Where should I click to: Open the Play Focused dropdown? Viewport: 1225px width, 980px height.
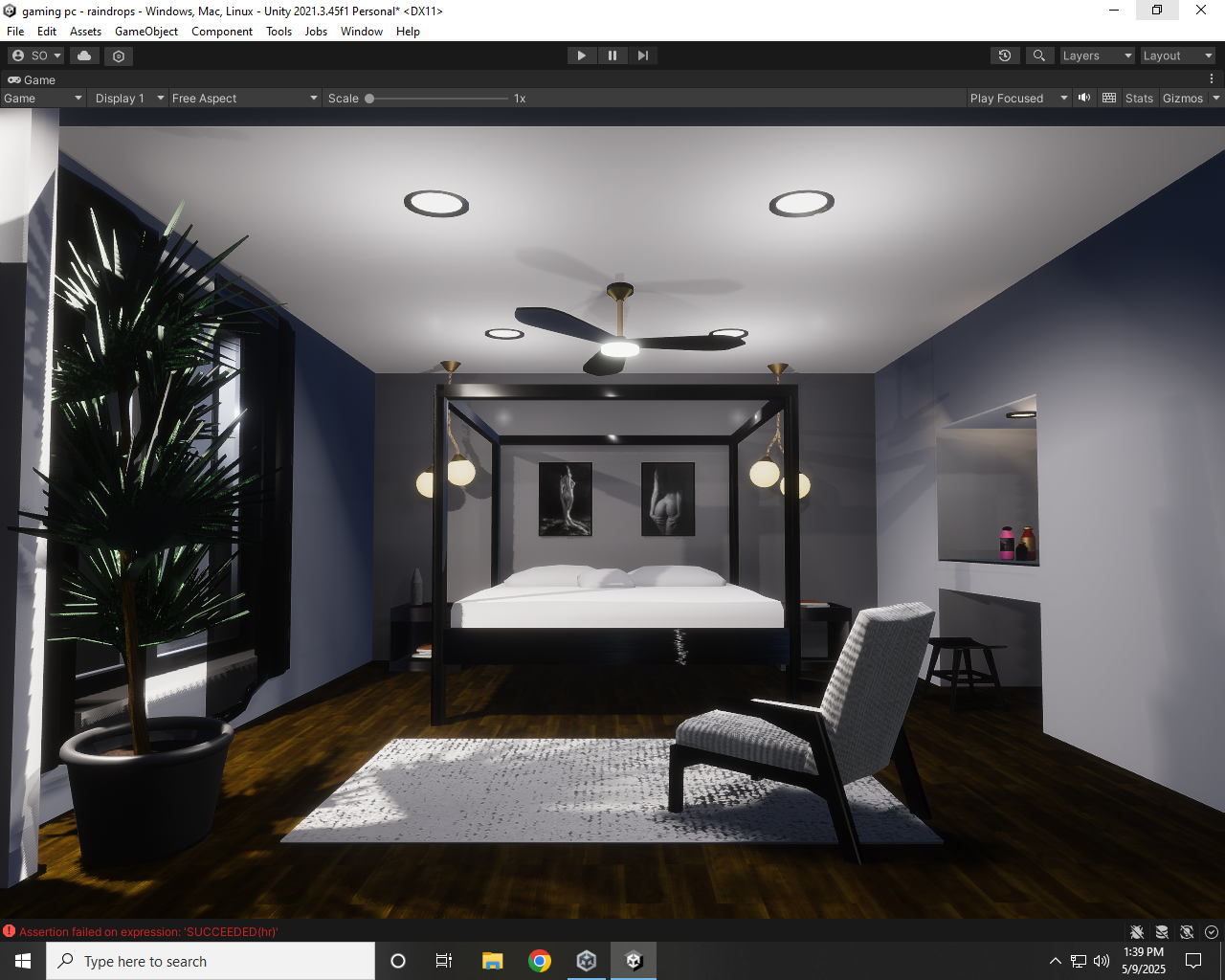(1018, 98)
